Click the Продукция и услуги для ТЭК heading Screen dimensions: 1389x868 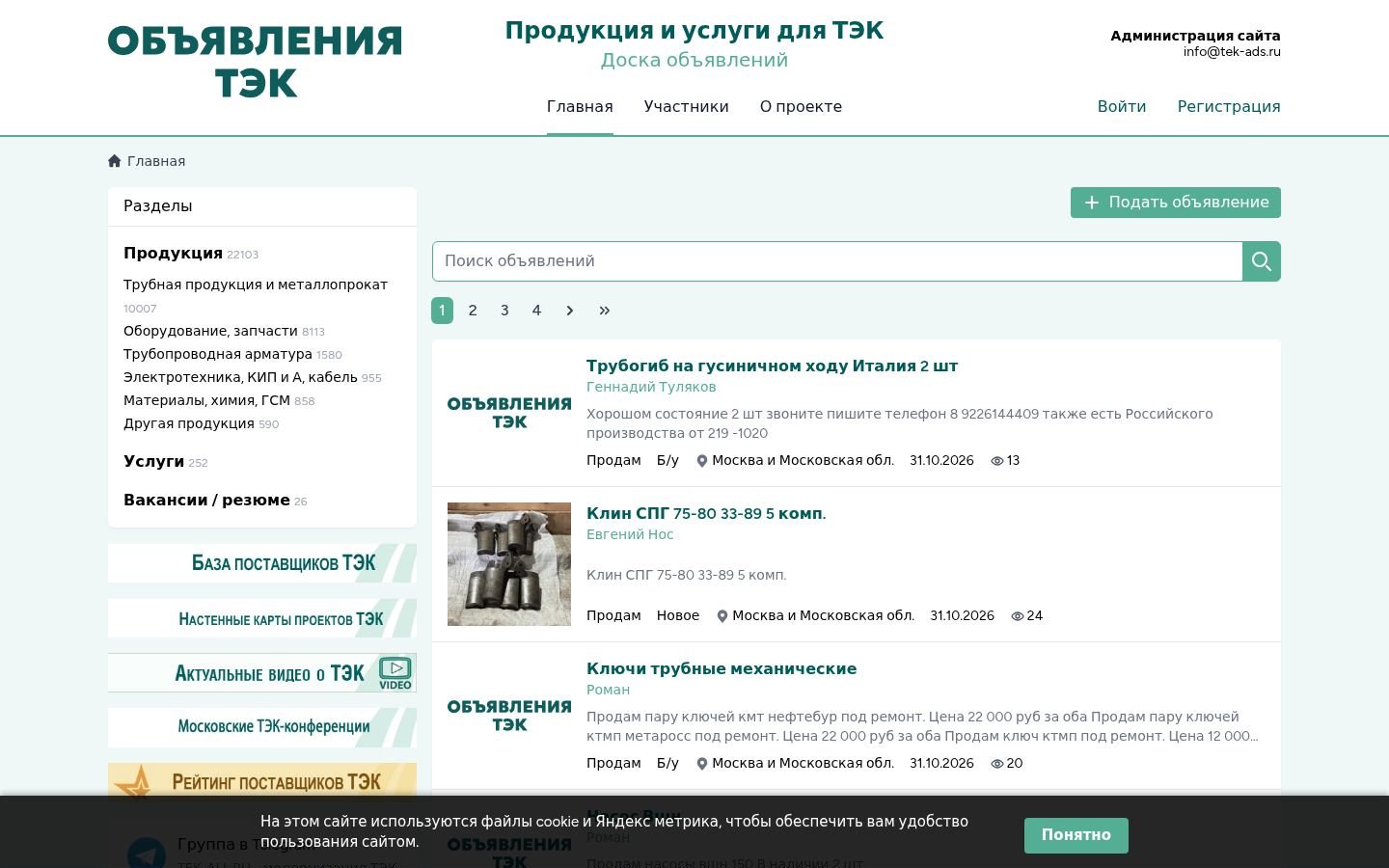point(694,31)
